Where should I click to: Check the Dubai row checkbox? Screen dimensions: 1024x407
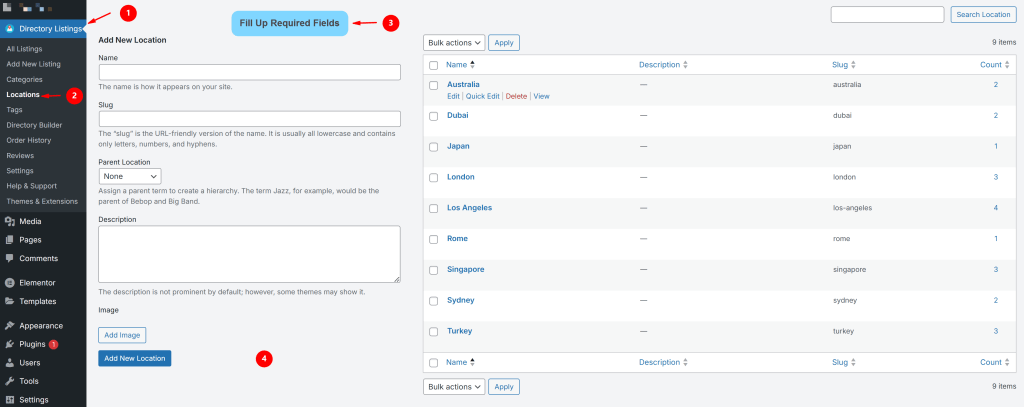(x=434, y=116)
